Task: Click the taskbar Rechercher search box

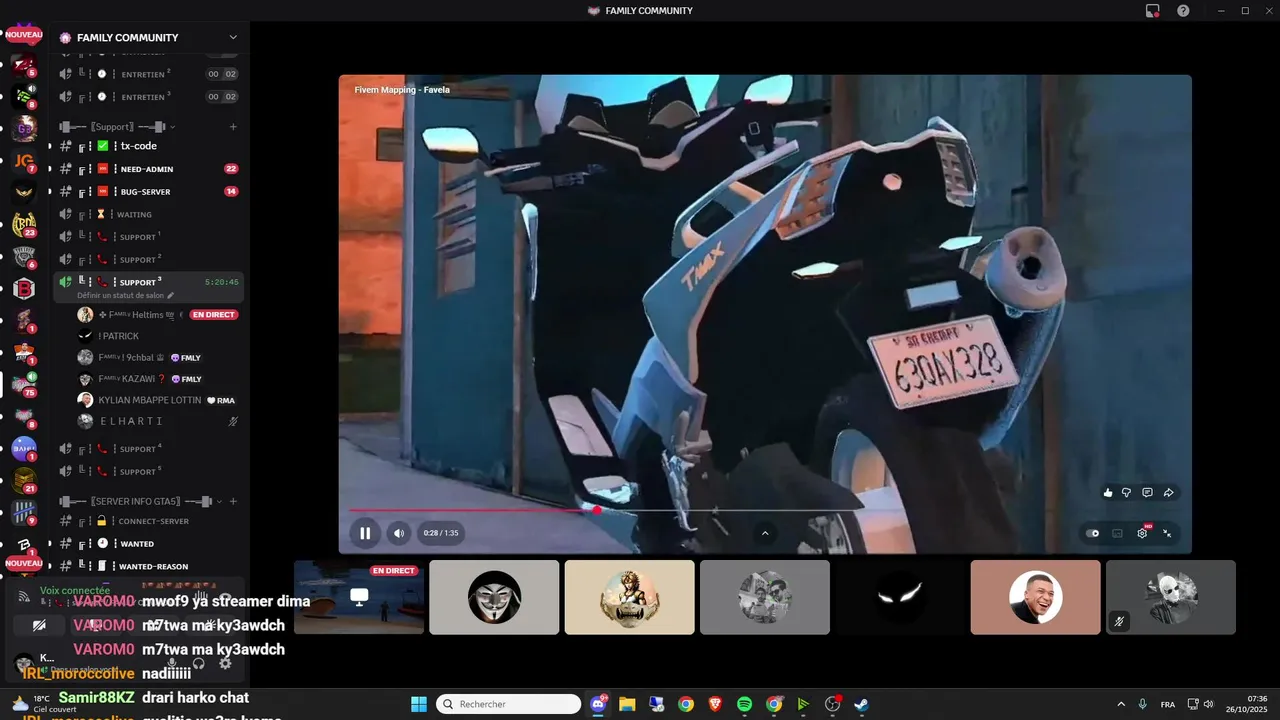Action: tap(509, 704)
